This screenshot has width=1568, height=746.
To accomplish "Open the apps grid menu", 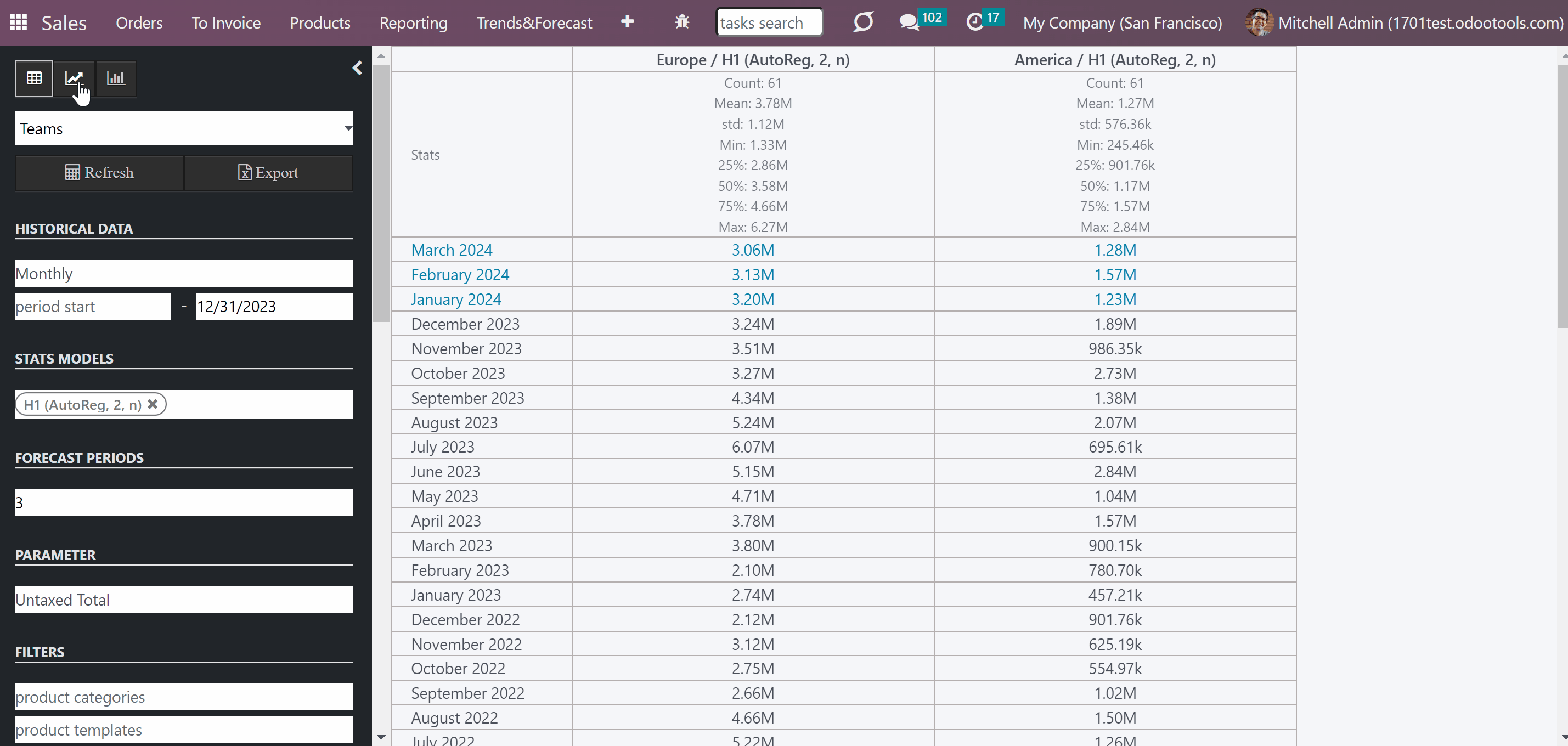I will click(x=18, y=22).
